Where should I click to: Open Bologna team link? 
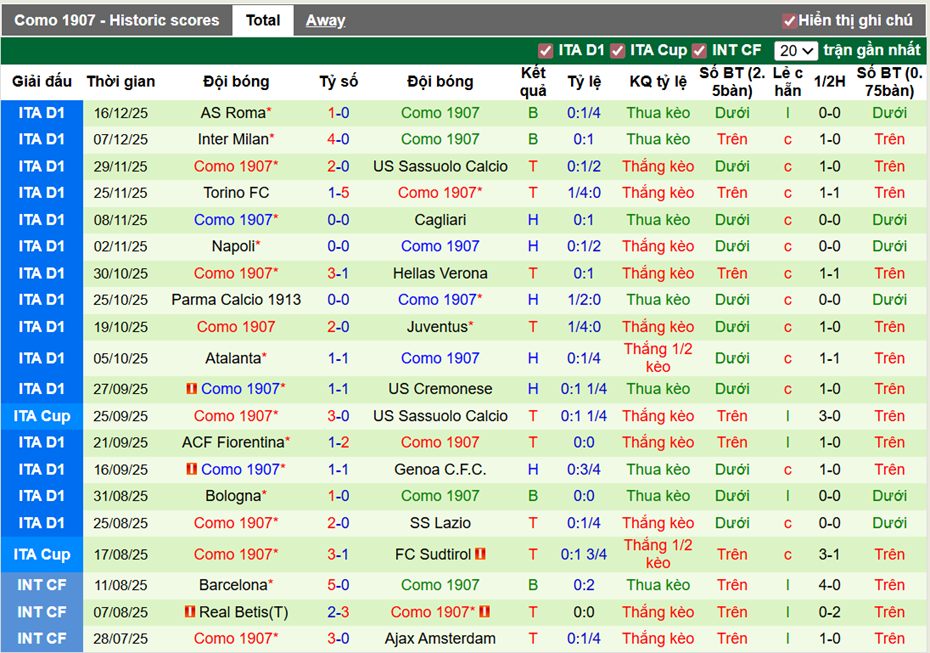coord(233,496)
